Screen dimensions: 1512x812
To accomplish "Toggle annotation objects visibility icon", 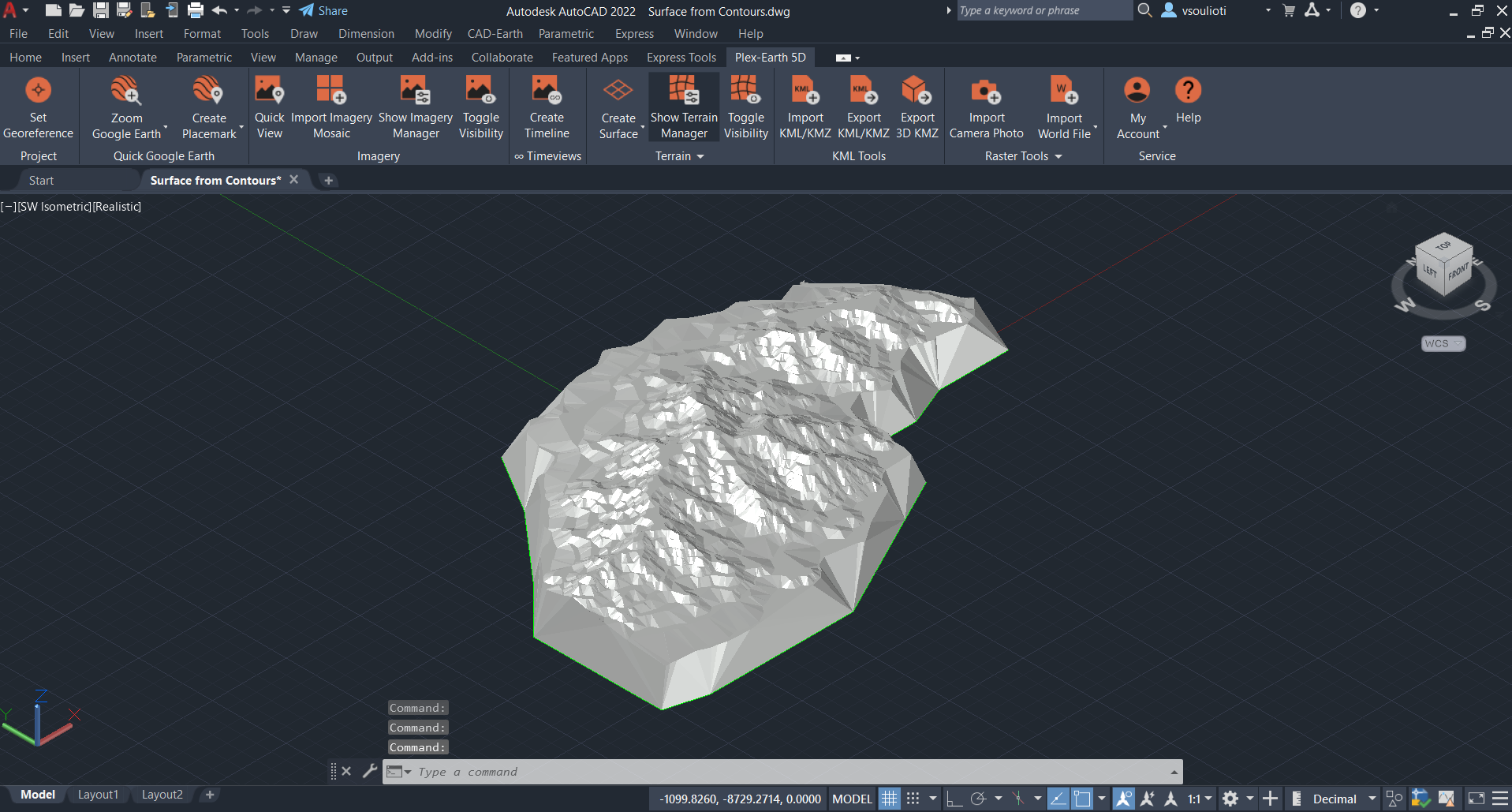I will point(1124,799).
